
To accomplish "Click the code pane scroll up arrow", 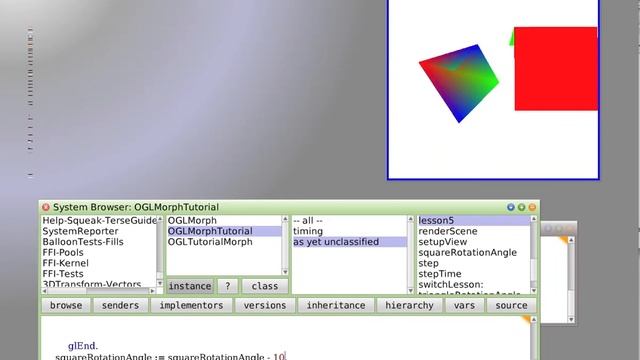I will coord(533,319).
